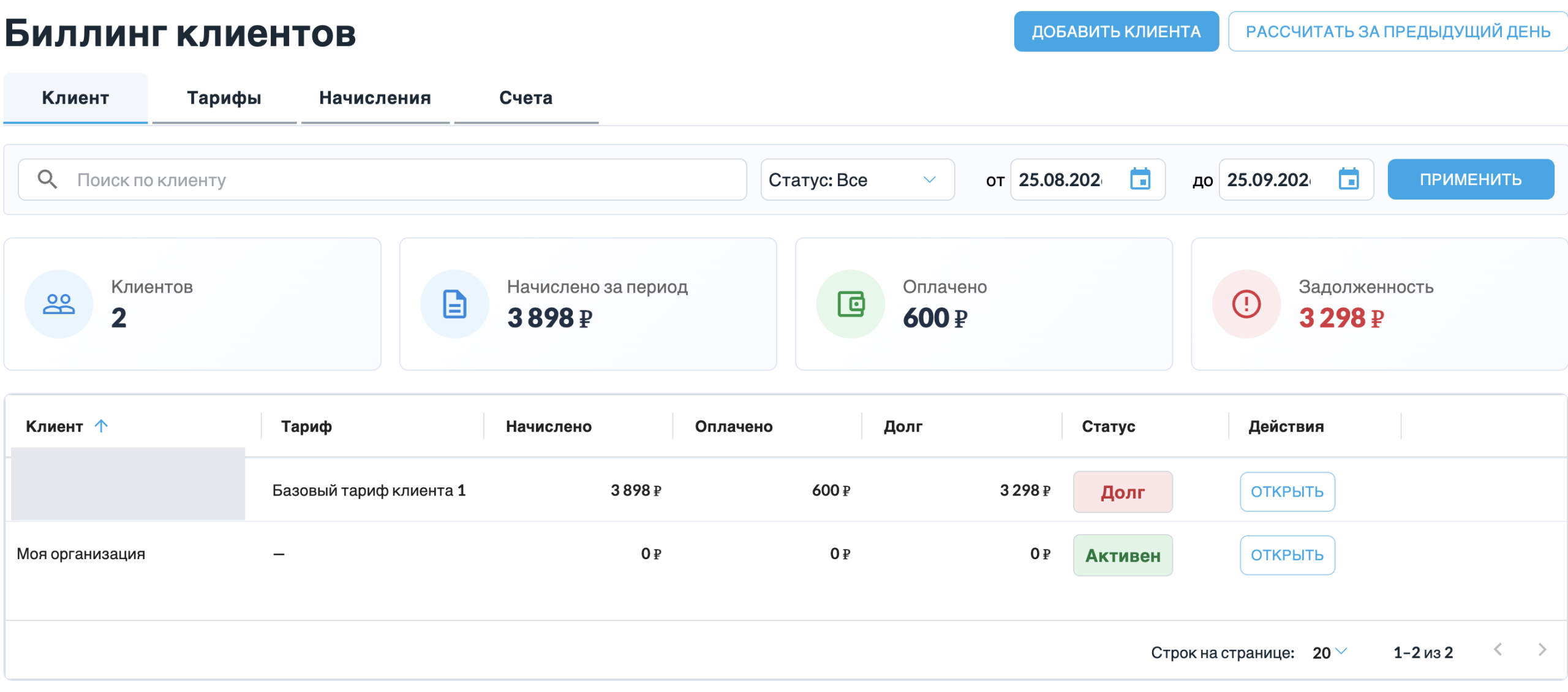The image size is (1568, 692).
Task: Go to next page arrow
Action: coord(1542,650)
